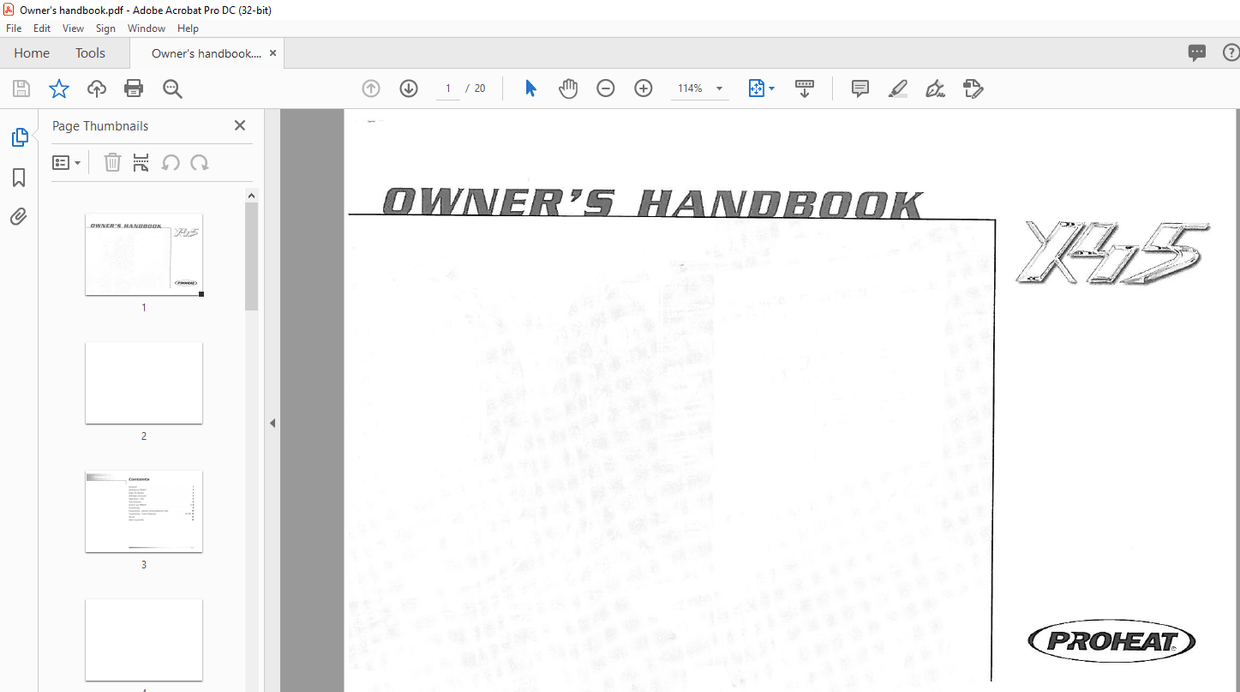Open the thumbnail panel options menu
Image resolution: width=1240 pixels, height=692 pixels.
pyautogui.click(x=66, y=162)
